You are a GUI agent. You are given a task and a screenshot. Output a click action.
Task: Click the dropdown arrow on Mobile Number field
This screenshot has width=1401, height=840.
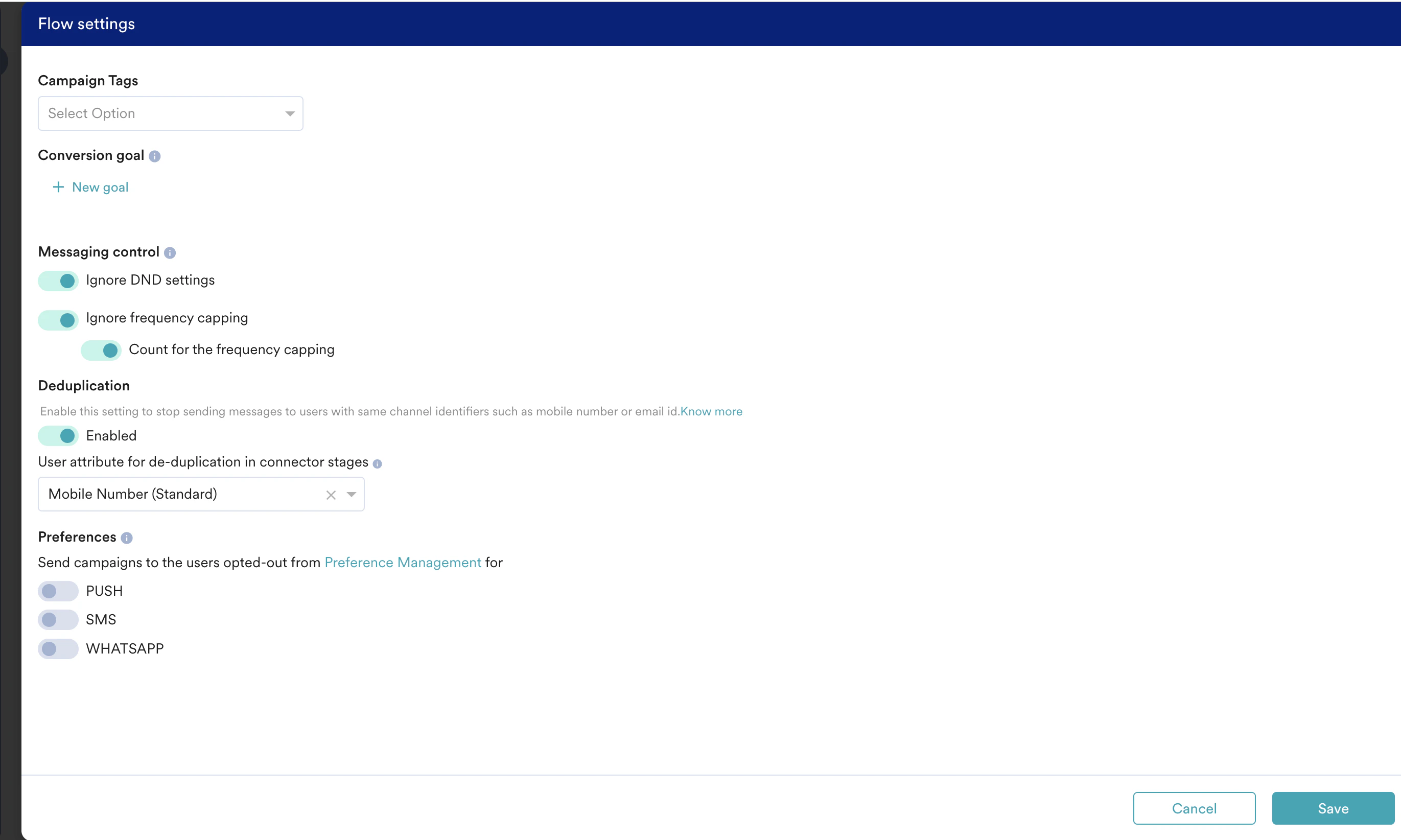click(x=352, y=495)
